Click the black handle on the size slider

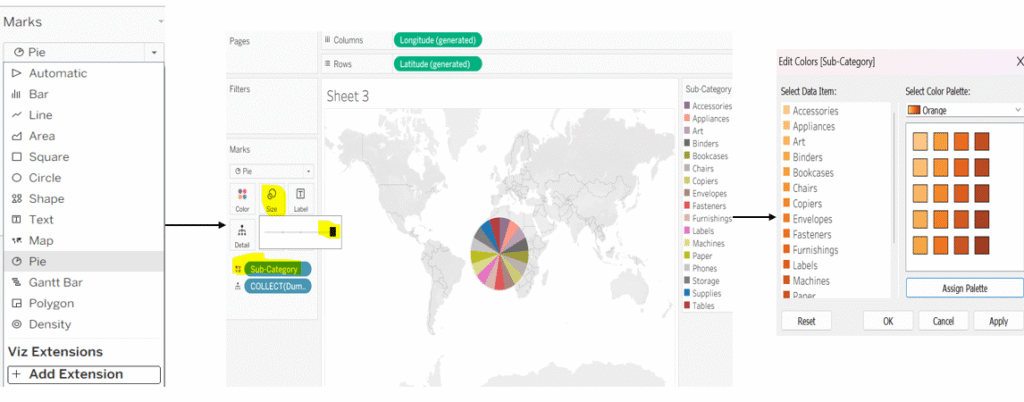click(332, 232)
